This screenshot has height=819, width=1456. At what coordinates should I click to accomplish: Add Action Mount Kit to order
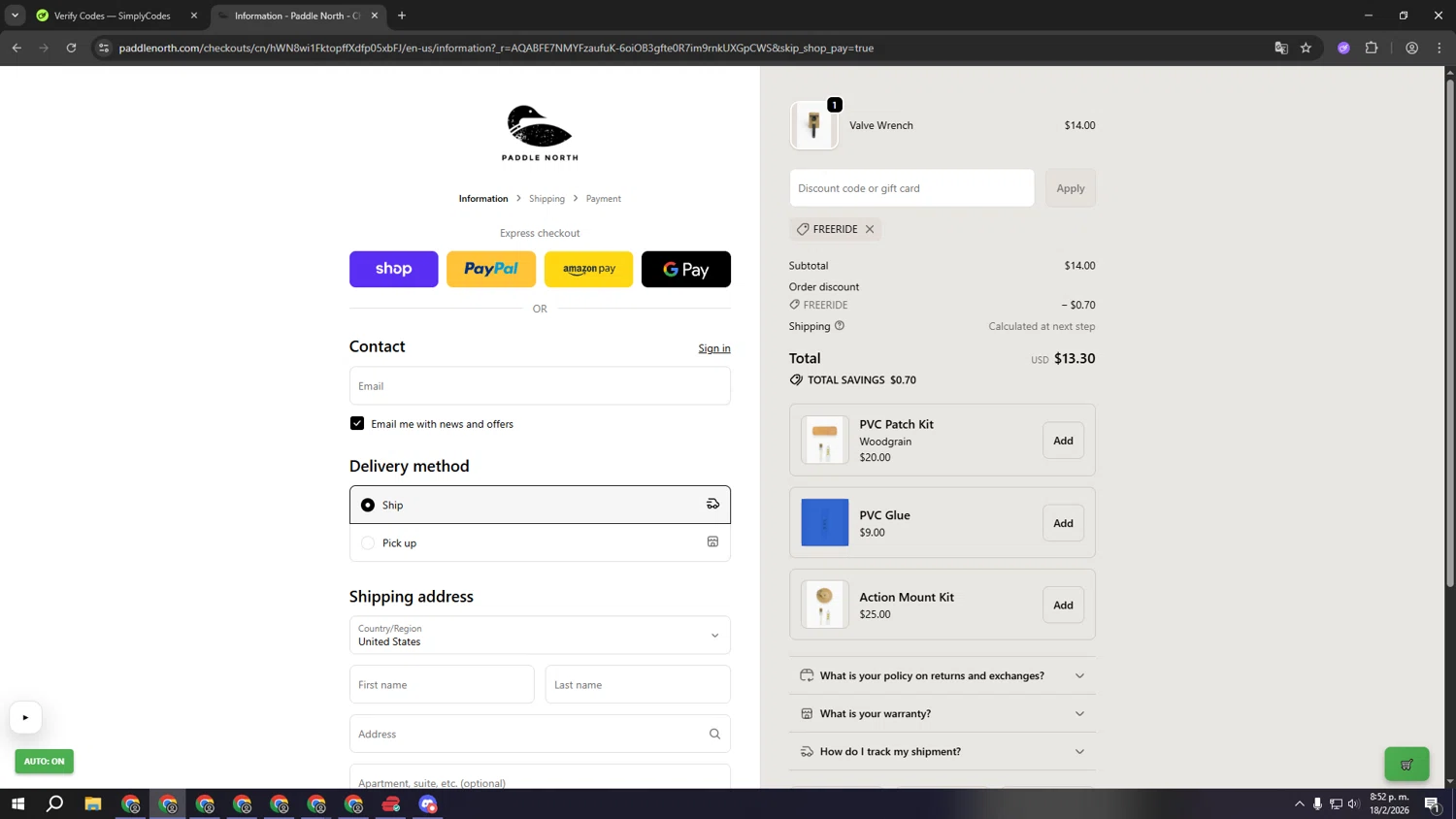1064,605
